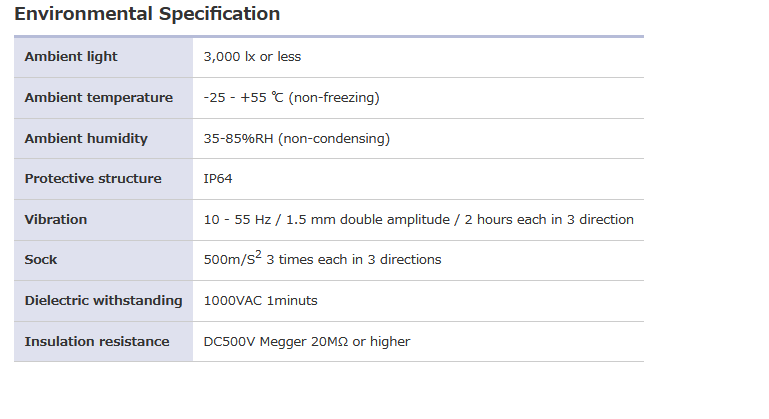
Task: Click the Environmental Specification heading
Action: click(x=147, y=14)
